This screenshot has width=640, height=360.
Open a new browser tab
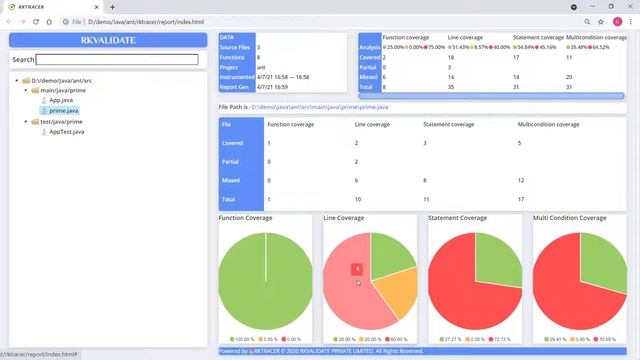point(112,7)
